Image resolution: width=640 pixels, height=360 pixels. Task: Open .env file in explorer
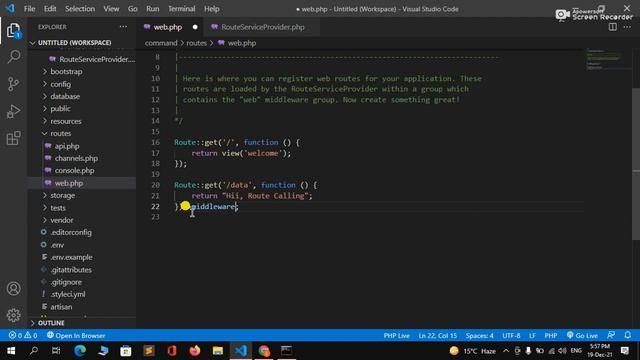point(57,245)
